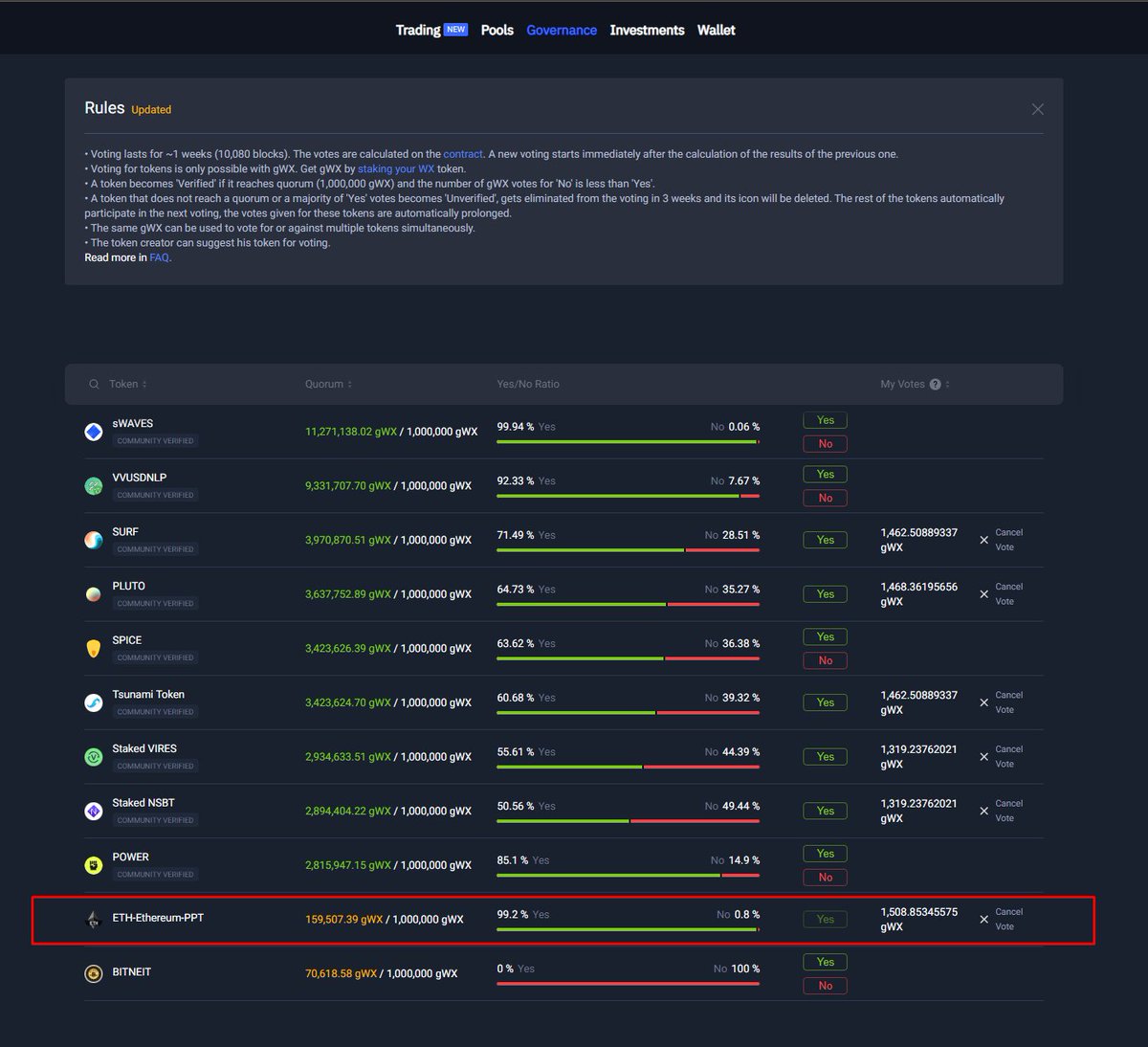
Task: Cancel vote X icon for PLUTO
Action: pyautogui.click(x=984, y=594)
